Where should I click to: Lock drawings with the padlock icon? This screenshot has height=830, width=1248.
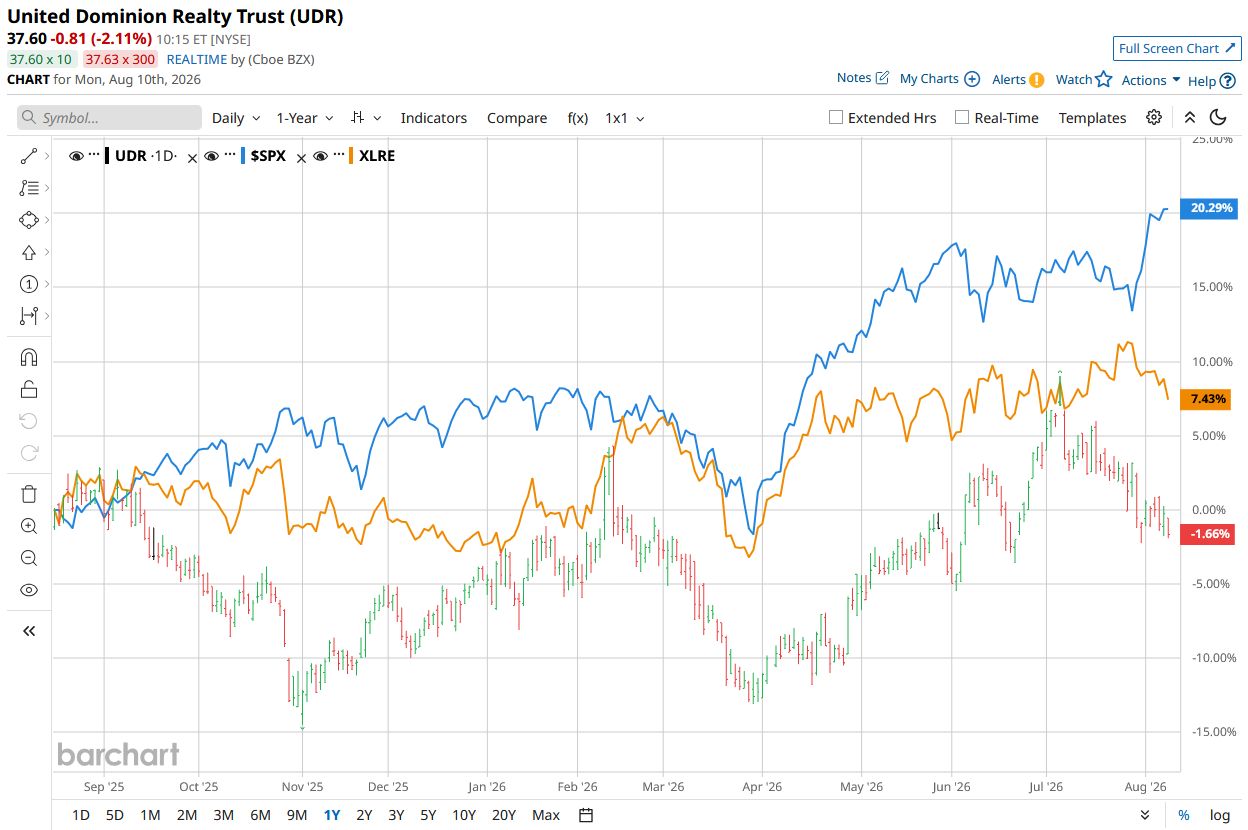click(28, 389)
